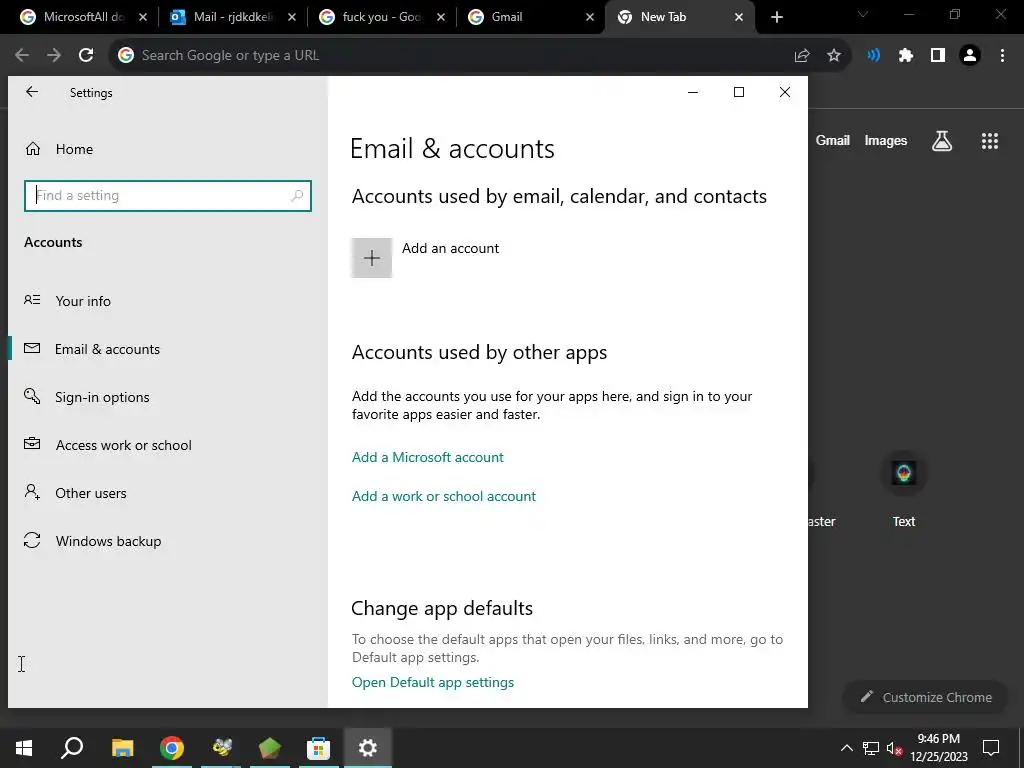Toggle Chrome side panel icon
Image resolution: width=1024 pixels, height=768 pixels.
pos(938,56)
